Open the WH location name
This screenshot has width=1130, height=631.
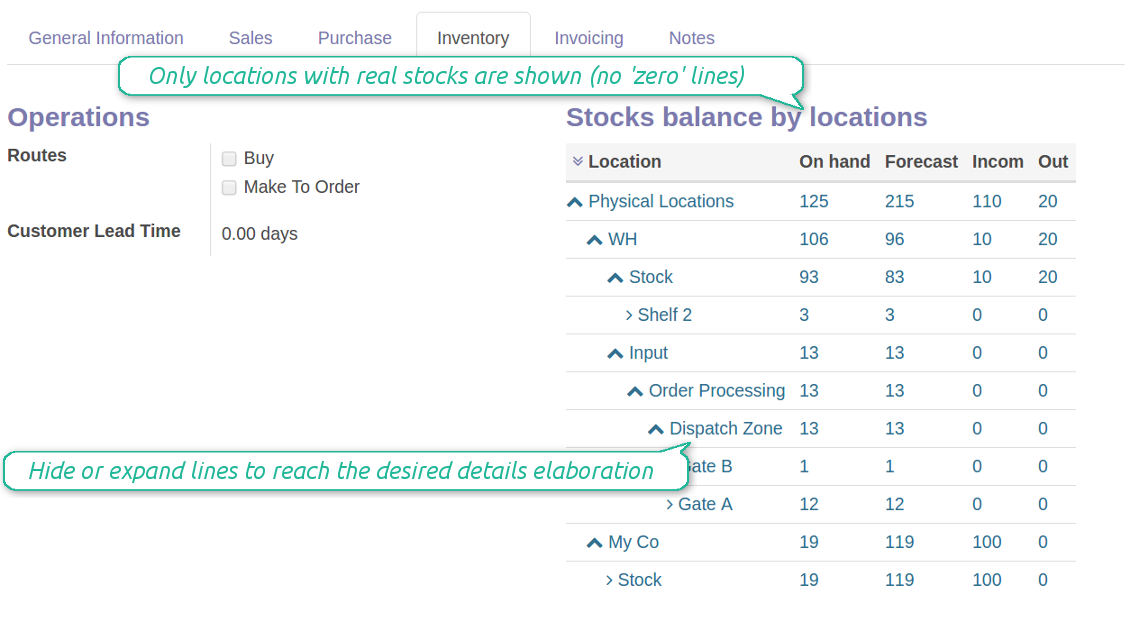coord(623,239)
